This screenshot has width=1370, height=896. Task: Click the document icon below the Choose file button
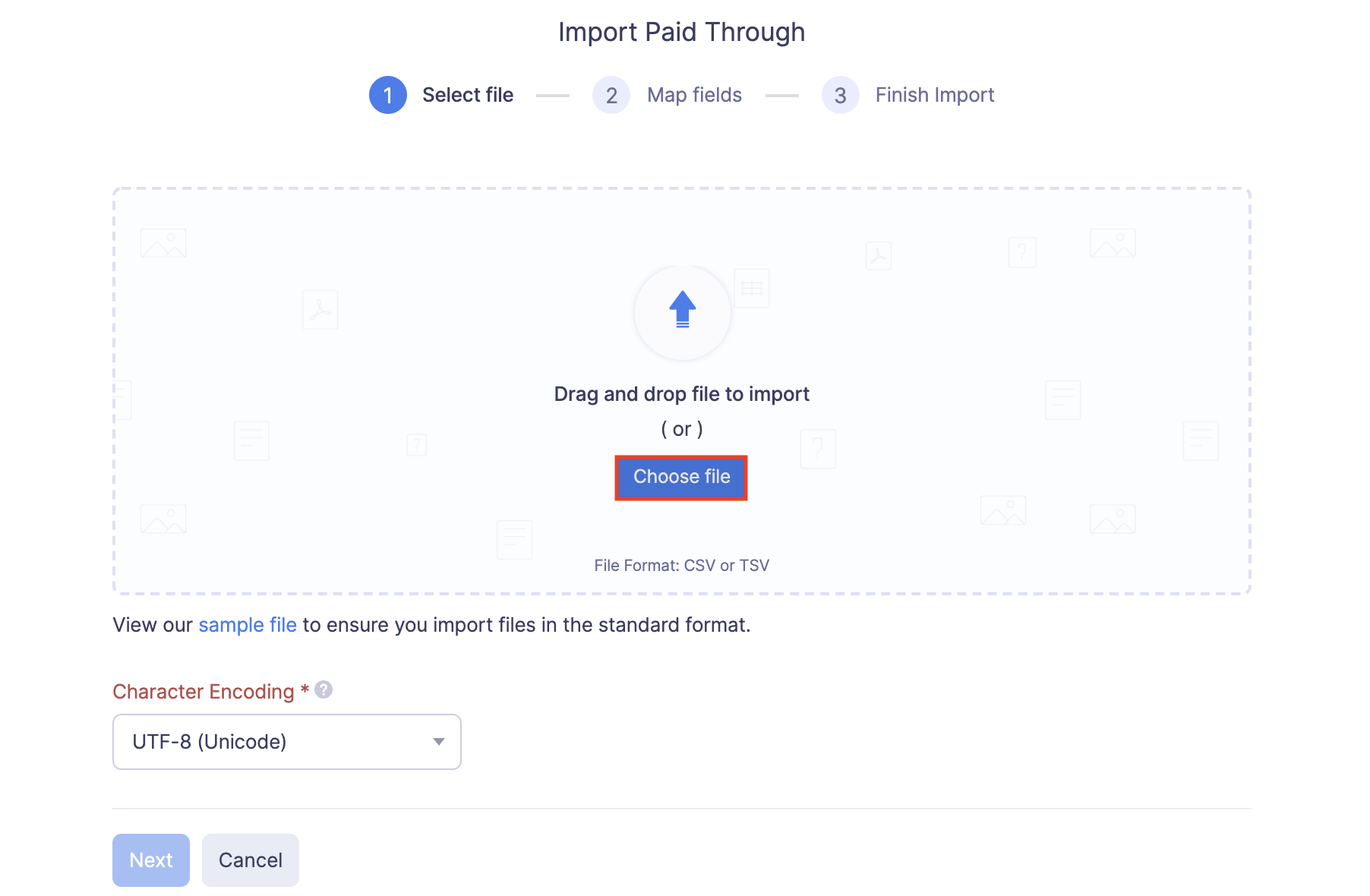click(514, 539)
